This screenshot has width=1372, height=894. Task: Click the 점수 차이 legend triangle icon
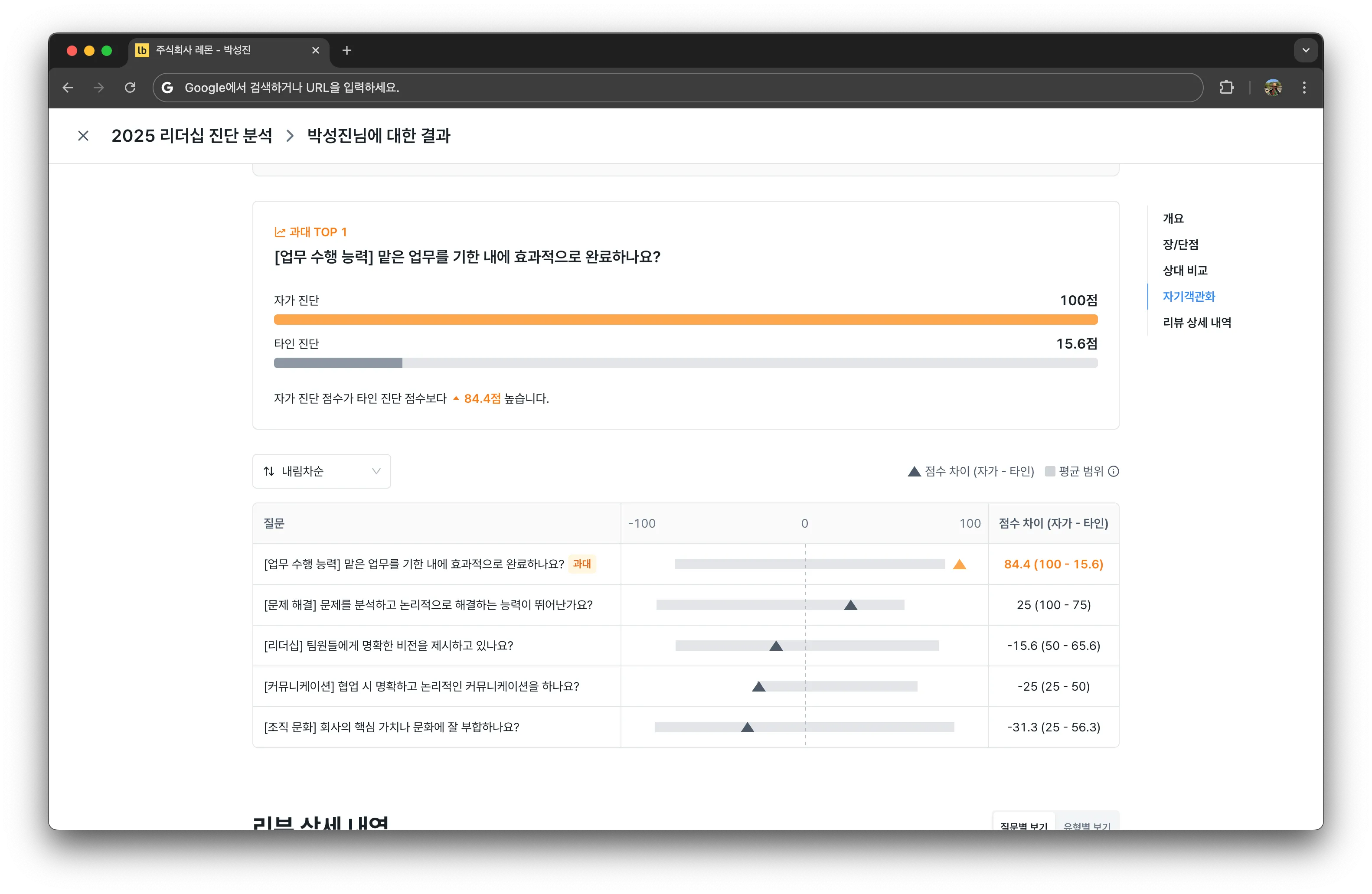914,472
